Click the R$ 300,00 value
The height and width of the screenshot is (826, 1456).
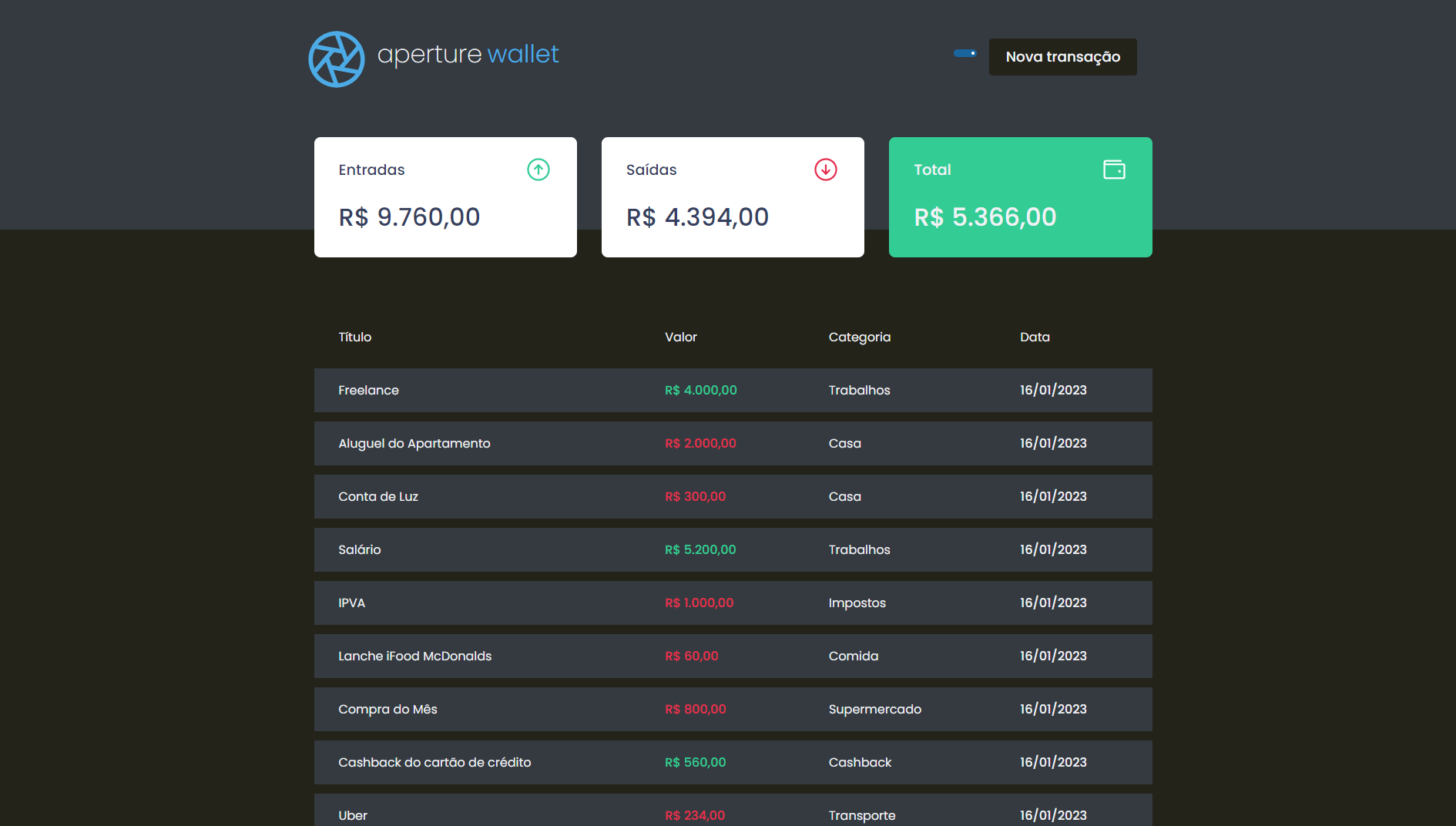(696, 496)
